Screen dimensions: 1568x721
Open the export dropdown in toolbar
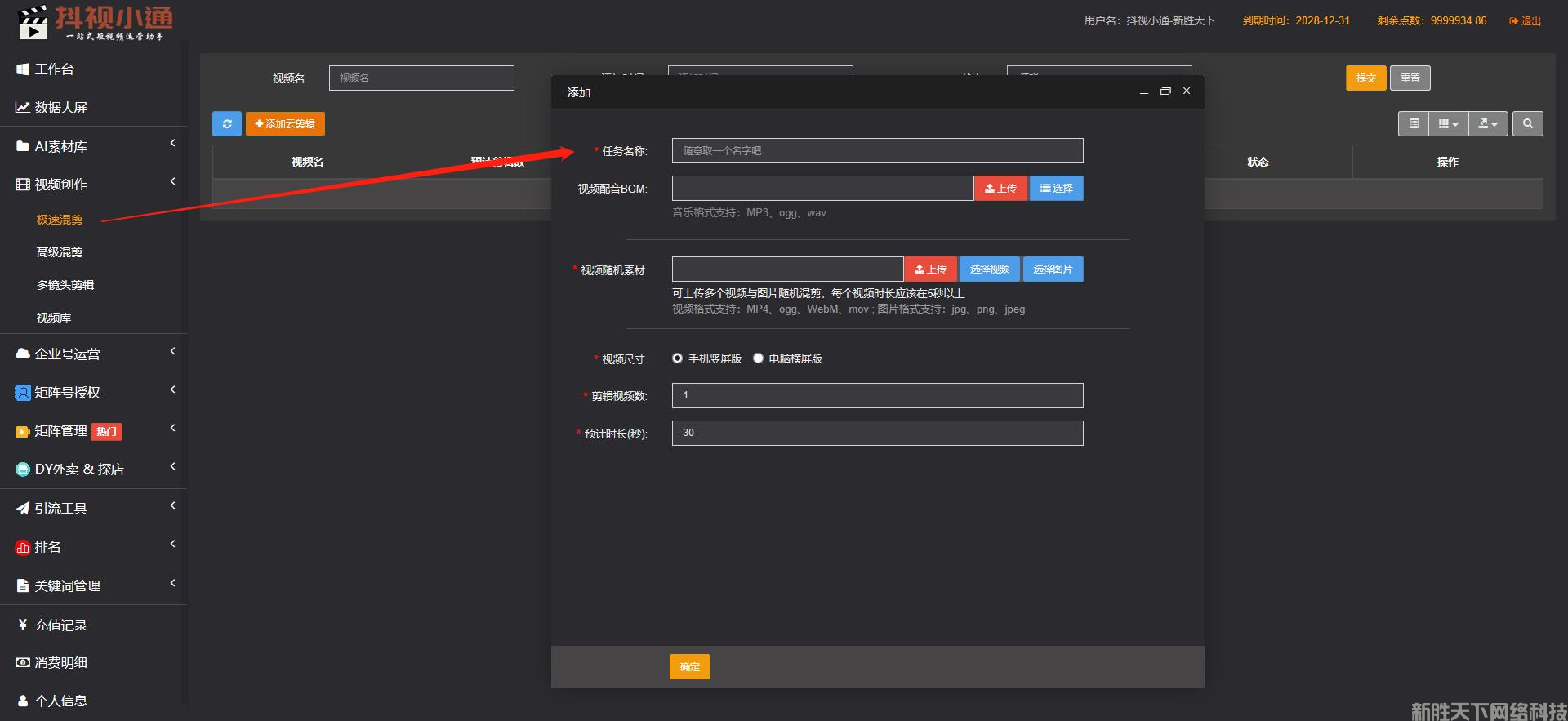(x=1488, y=124)
